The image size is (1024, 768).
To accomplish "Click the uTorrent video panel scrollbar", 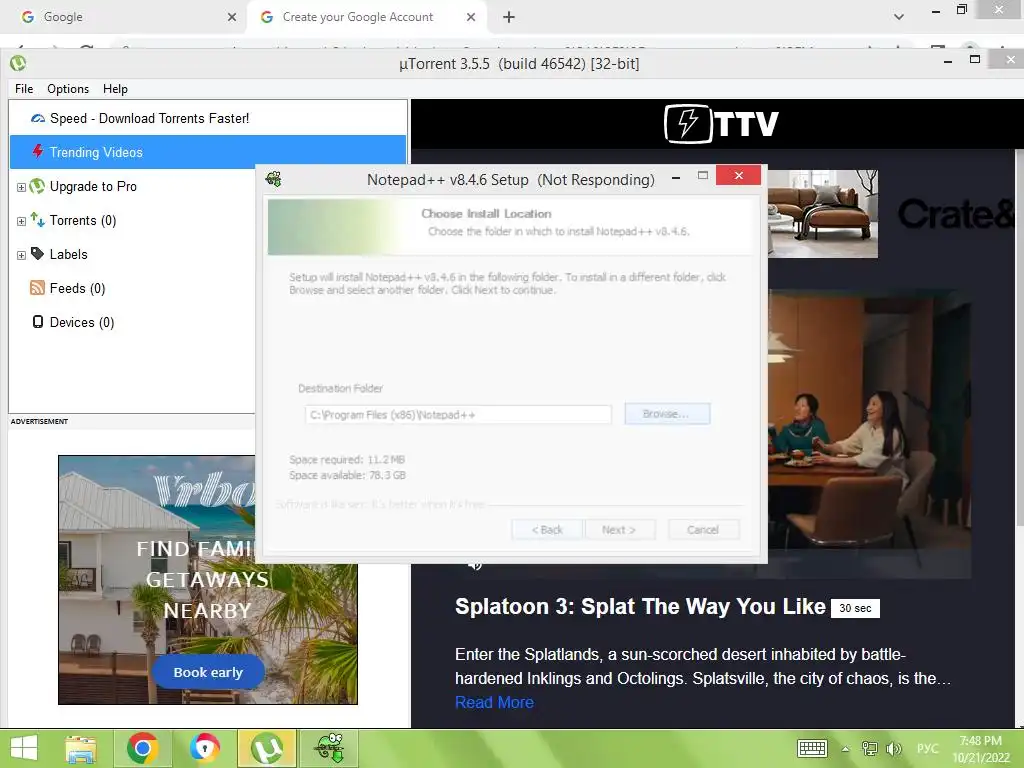I will coord(1019,336).
